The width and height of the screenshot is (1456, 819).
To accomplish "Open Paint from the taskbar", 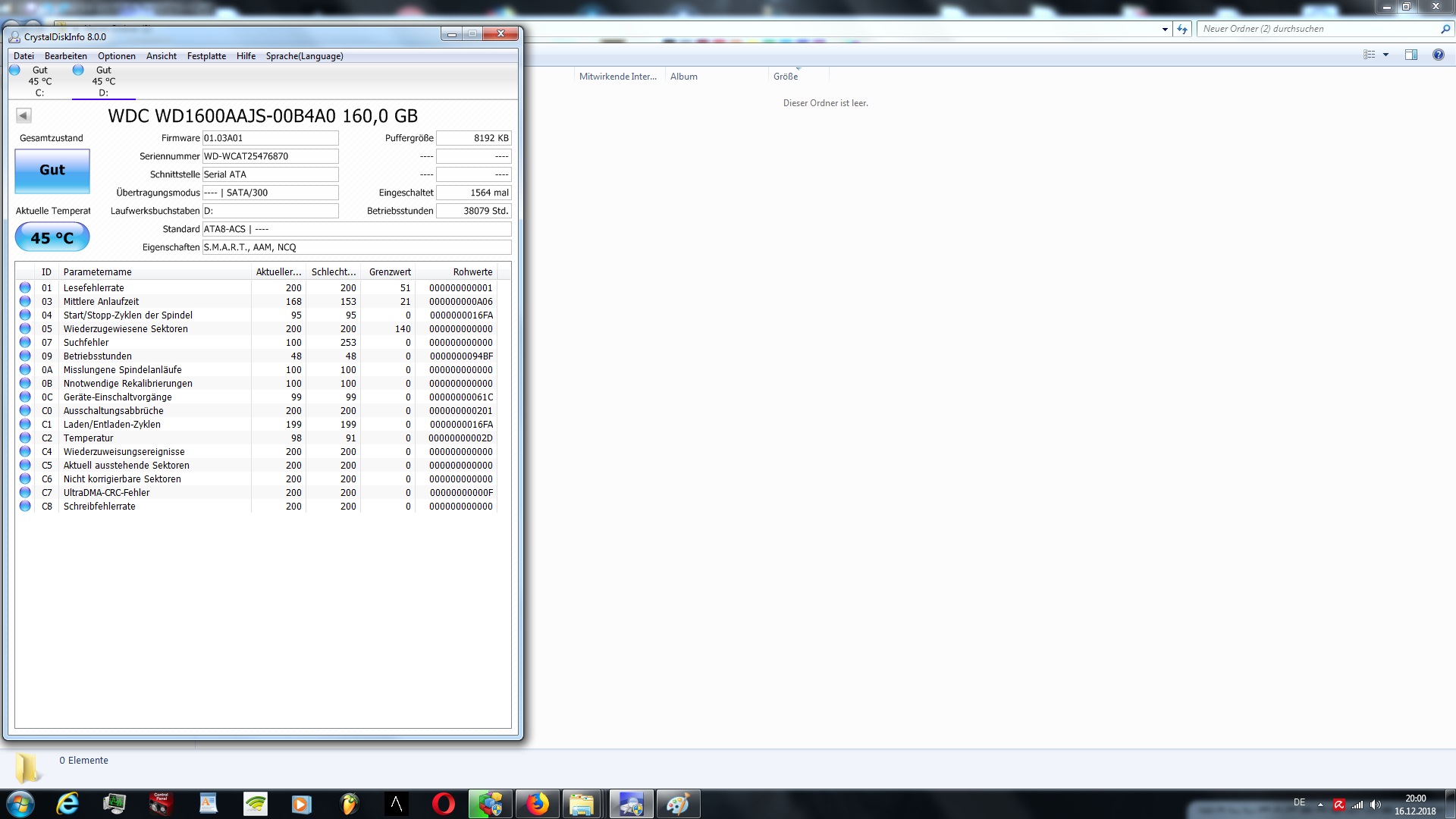I will tap(677, 804).
